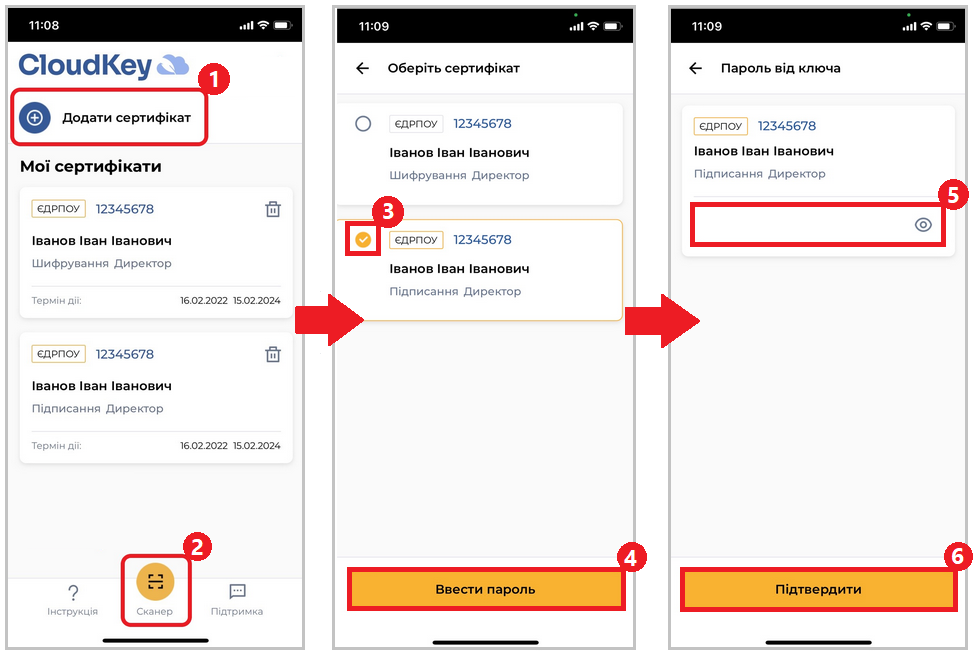Tap the plus icon to add certificate
The height and width of the screenshot is (654, 973).
[35, 117]
